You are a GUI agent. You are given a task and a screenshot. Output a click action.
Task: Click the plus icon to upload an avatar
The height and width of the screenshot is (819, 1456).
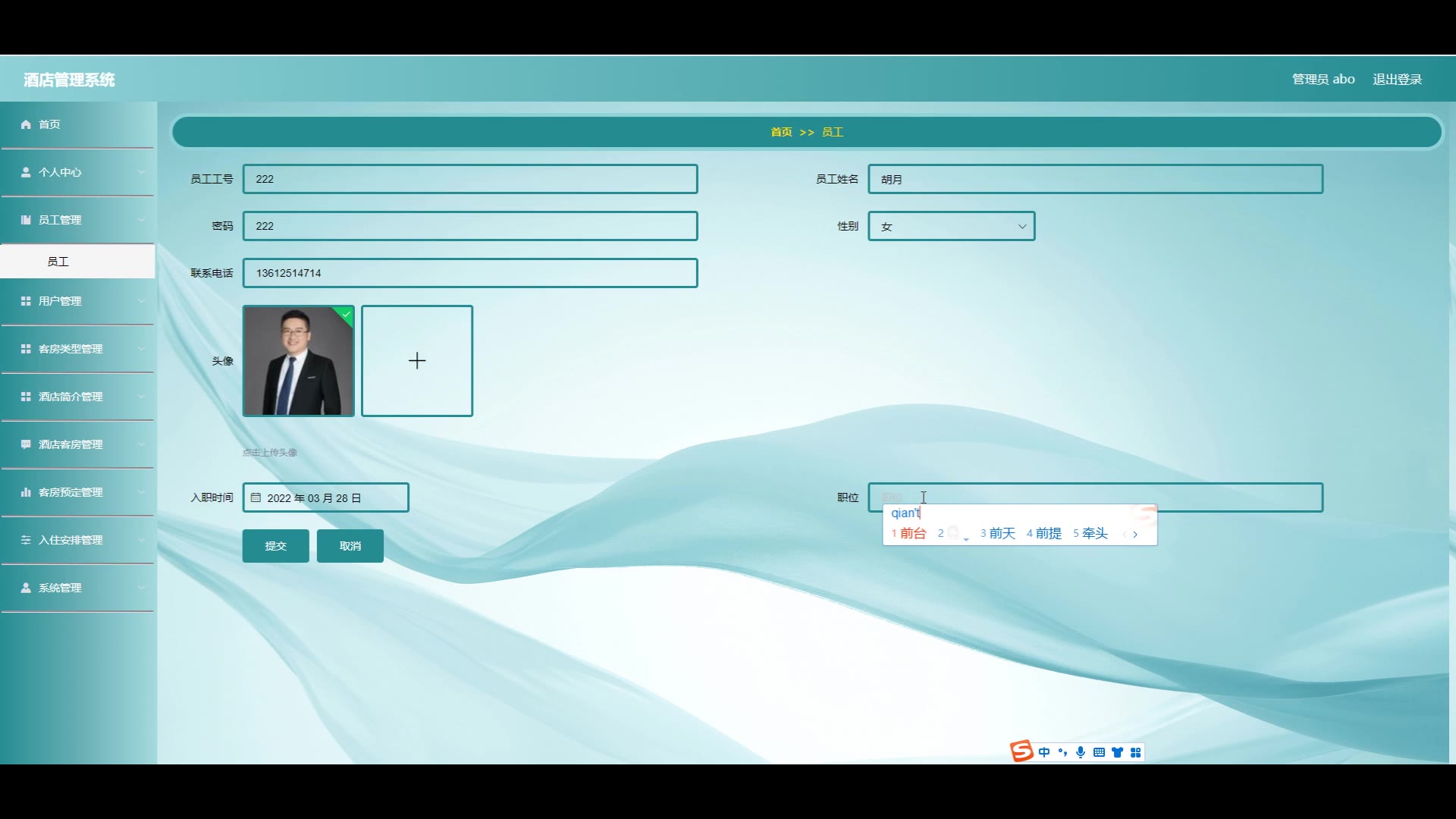tap(417, 361)
